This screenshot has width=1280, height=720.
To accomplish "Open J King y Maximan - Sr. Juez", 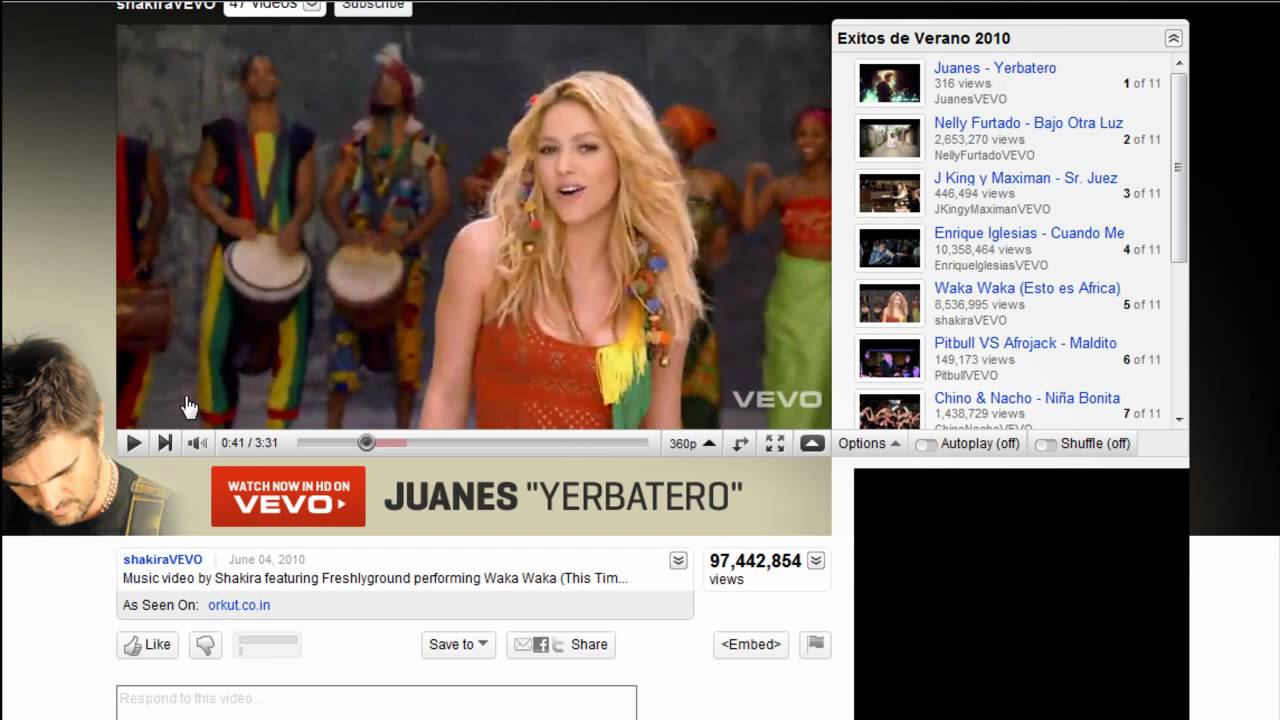I will click(x=1025, y=178).
